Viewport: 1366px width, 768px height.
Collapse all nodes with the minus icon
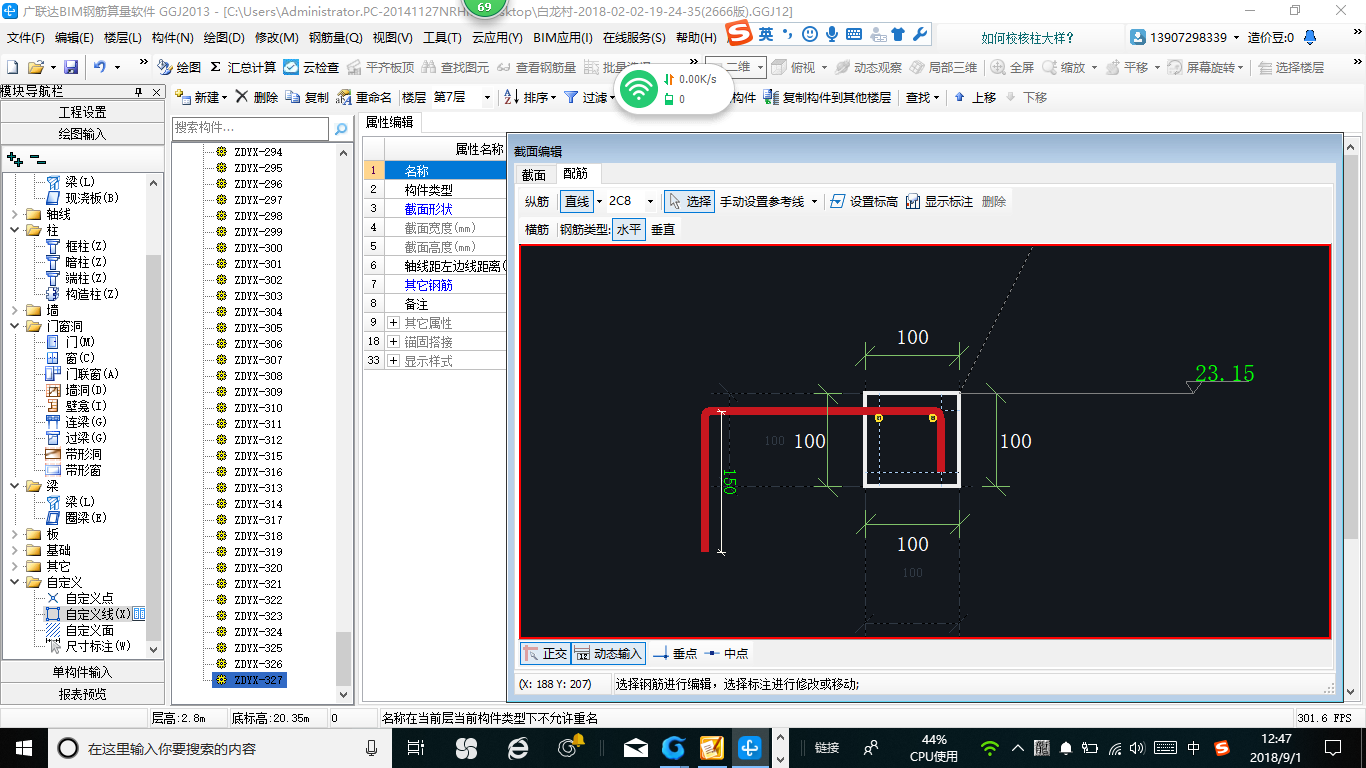tap(37, 158)
